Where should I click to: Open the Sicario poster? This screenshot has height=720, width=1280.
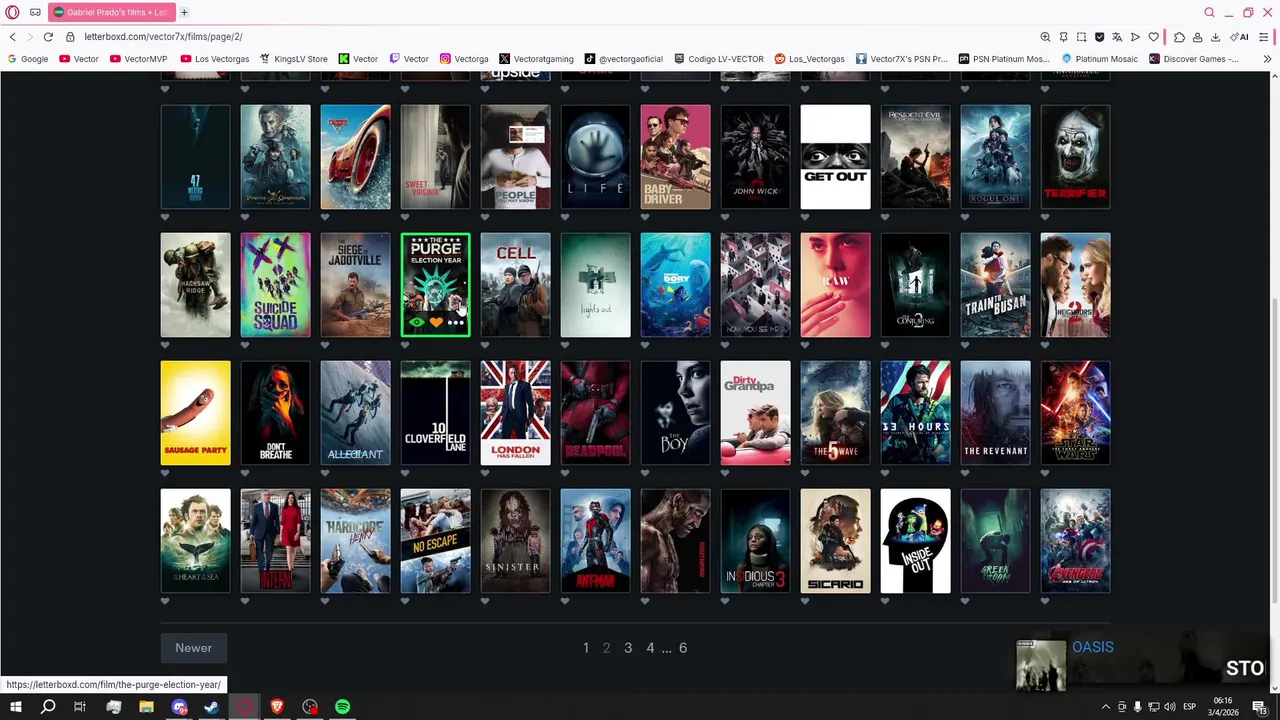836,541
